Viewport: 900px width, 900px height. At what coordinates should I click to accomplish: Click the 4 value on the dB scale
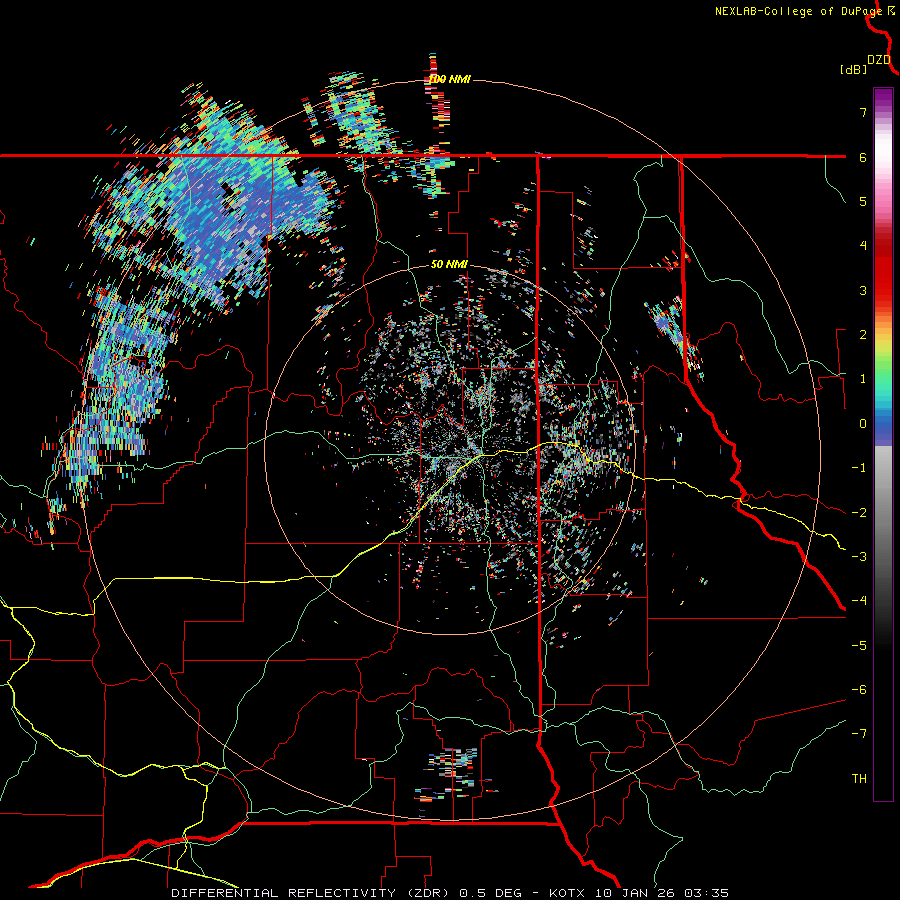(863, 246)
